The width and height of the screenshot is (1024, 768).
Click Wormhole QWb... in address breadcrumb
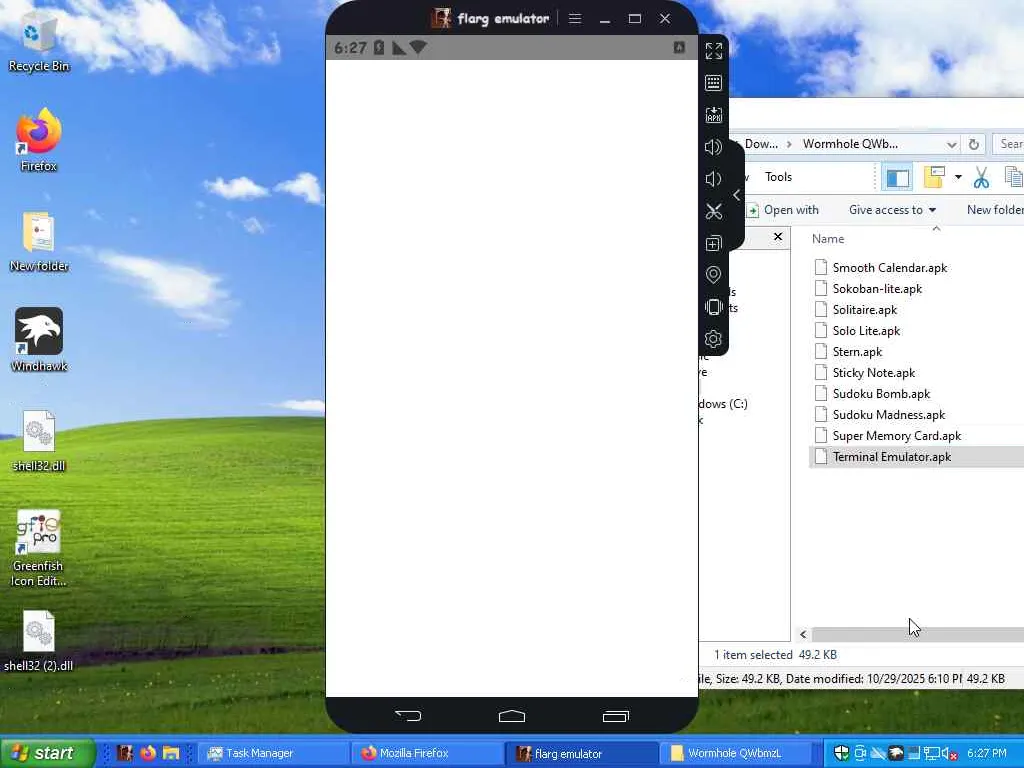[850, 144]
